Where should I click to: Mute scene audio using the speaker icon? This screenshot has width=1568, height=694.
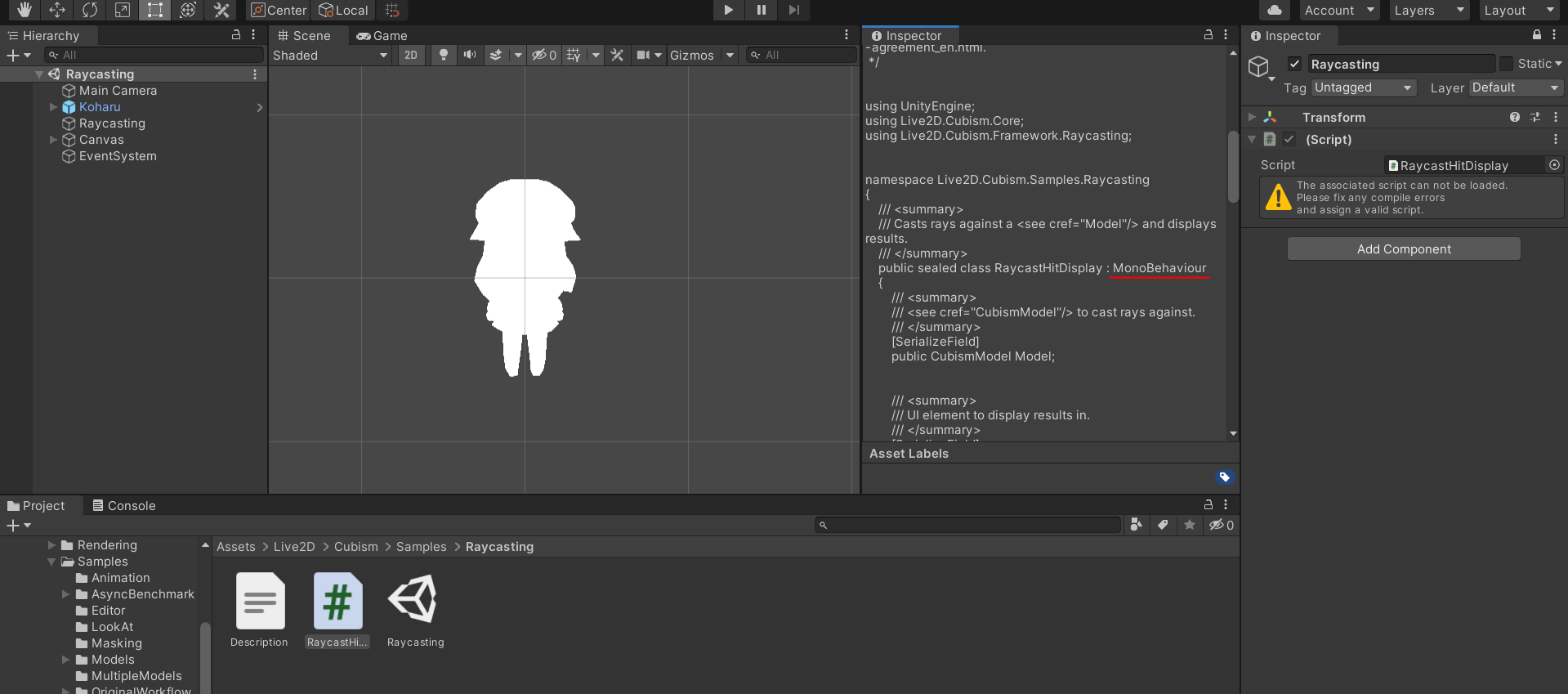[x=470, y=55]
